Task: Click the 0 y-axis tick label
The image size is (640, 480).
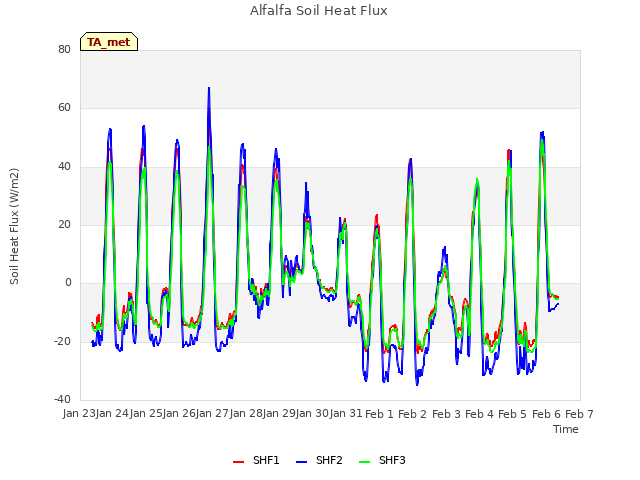Action: point(68,282)
